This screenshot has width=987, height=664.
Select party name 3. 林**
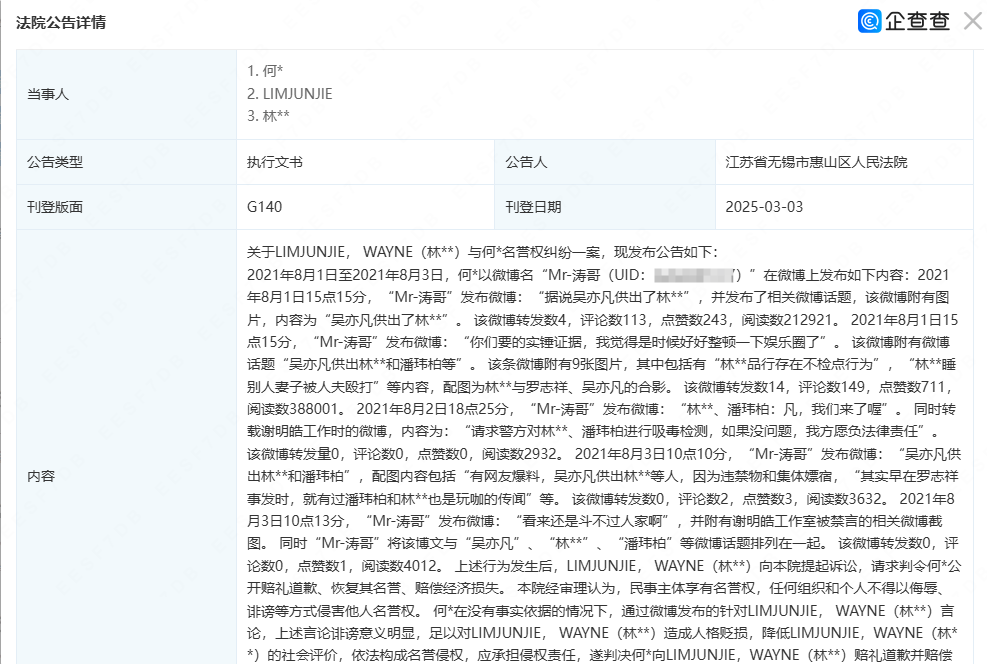pyautogui.click(x=268, y=116)
